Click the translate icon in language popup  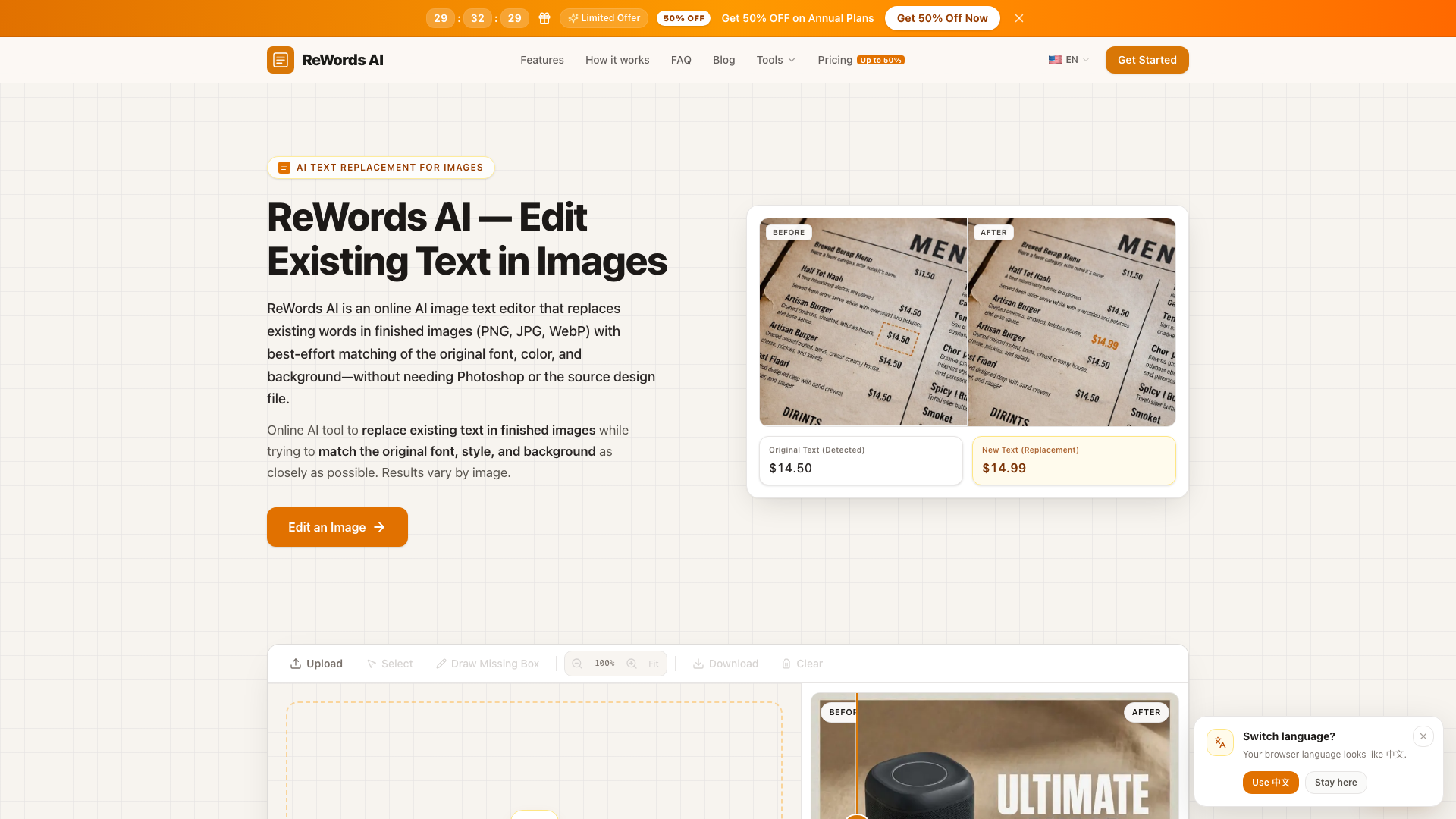click(1220, 742)
